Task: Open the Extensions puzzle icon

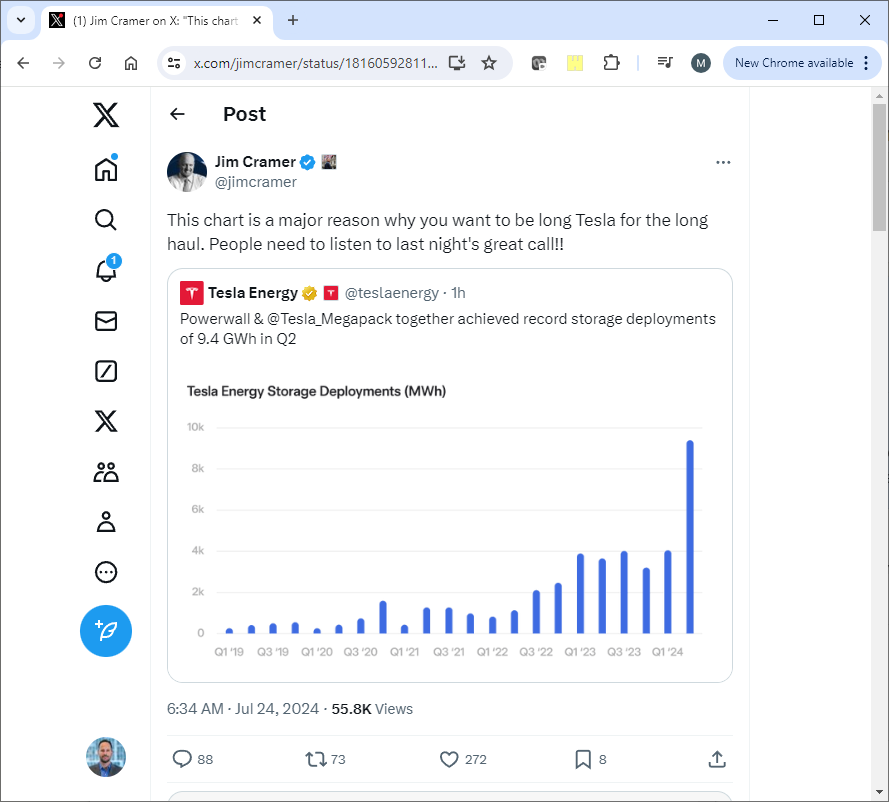Action: coord(611,63)
